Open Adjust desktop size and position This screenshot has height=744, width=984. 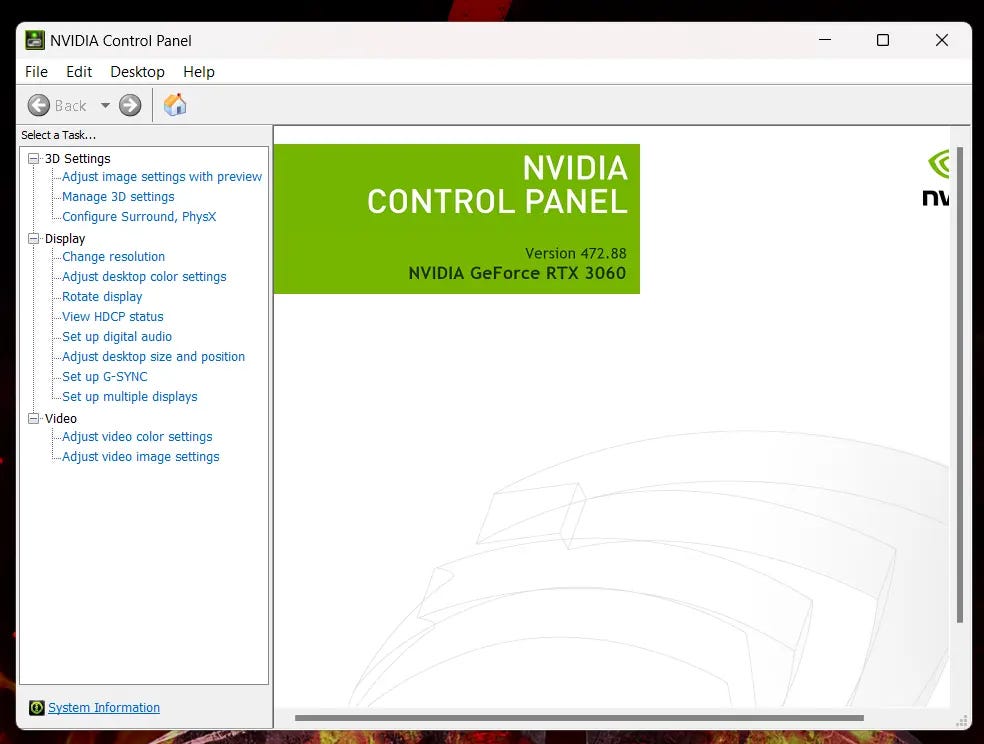click(x=154, y=357)
